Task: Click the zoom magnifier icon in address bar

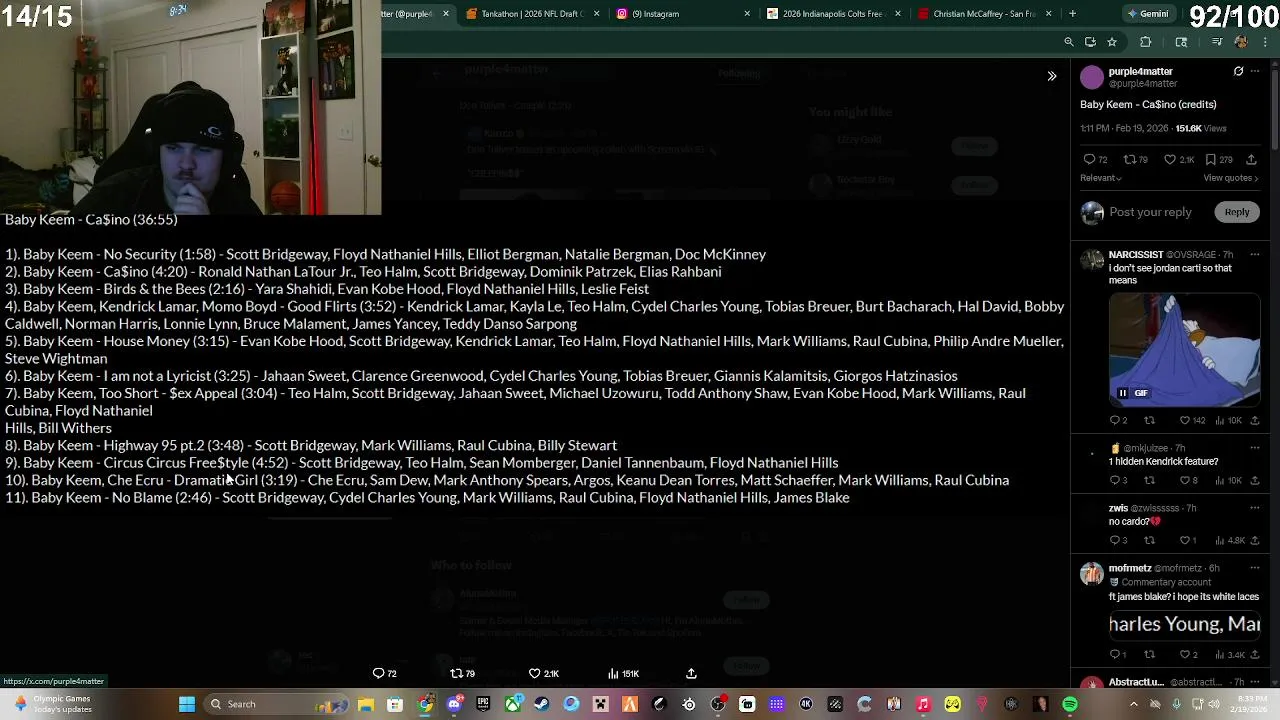Action: (x=1068, y=42)
